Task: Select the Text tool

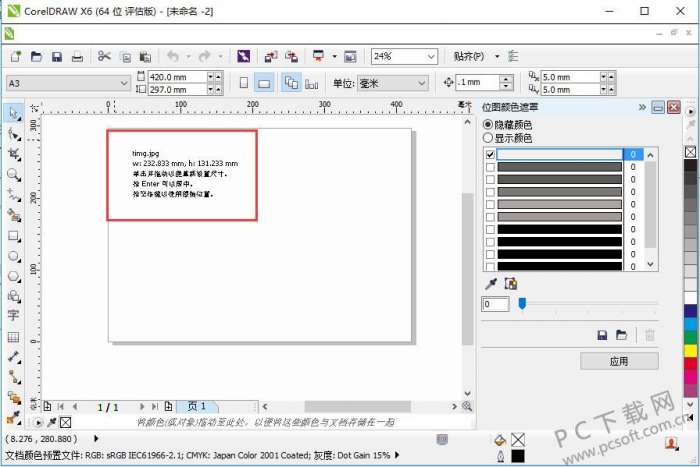Action: (x=14, y=316)
